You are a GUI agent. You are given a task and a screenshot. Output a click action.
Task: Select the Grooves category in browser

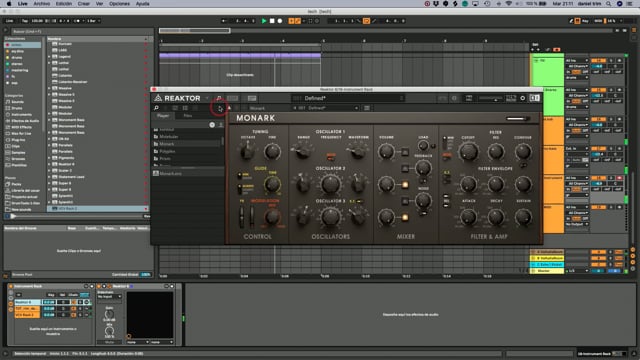pyautogui.click(x=18, y=159)
